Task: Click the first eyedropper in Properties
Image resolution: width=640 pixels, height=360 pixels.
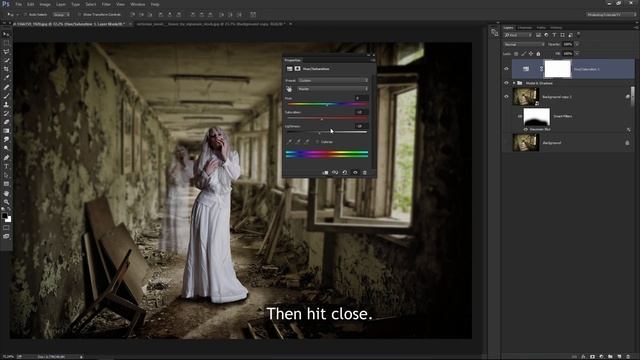Action: tap(289, 142)
